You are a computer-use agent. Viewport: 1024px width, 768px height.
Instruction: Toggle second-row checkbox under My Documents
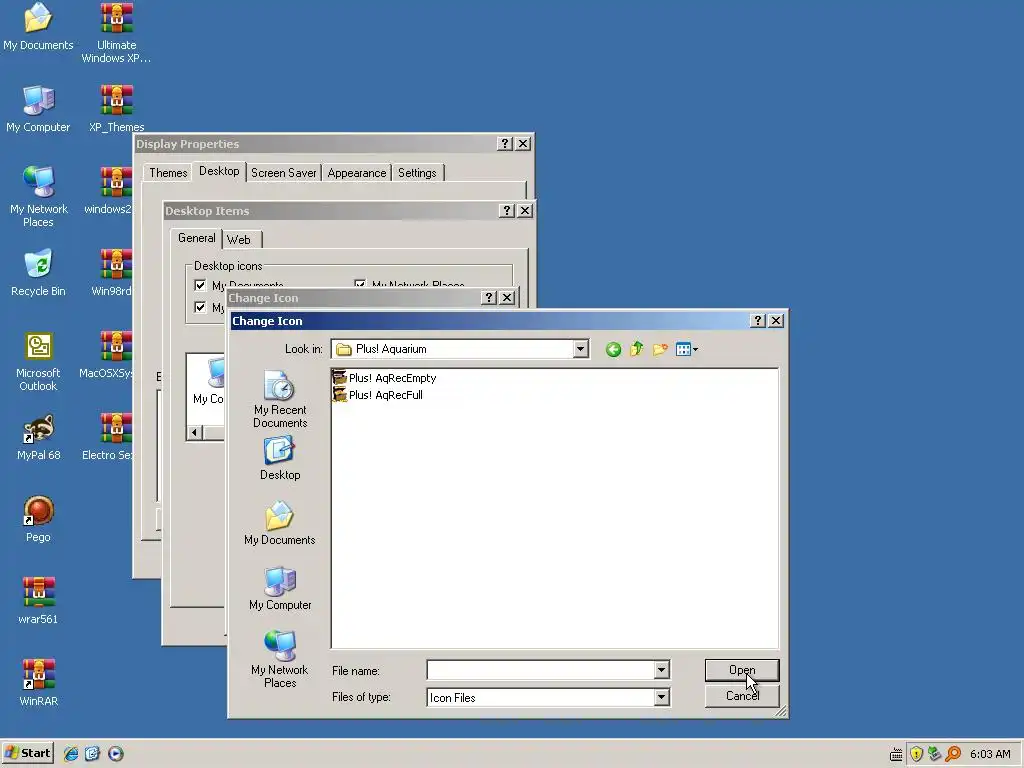click(200, 307)
